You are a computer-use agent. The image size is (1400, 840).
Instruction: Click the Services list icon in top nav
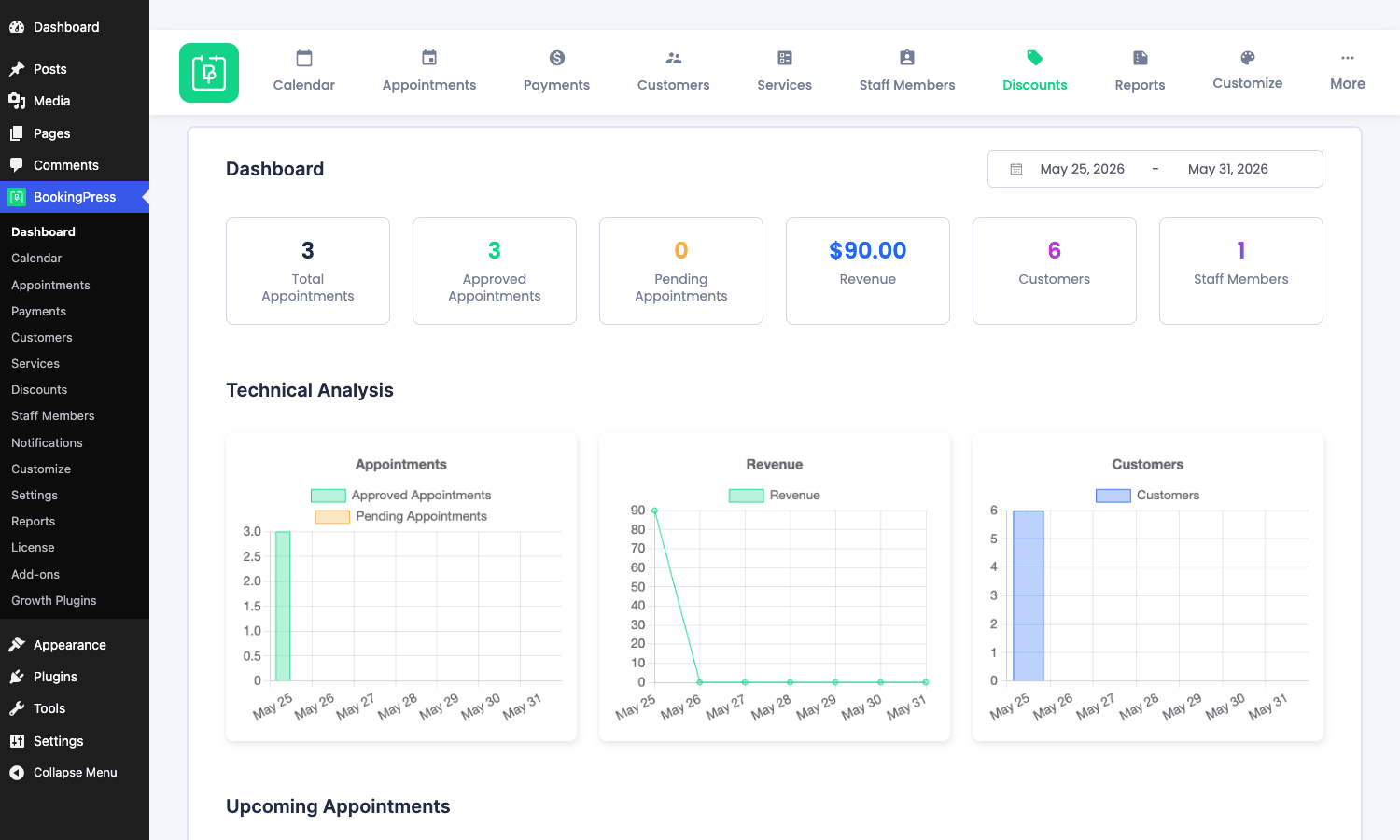(785, 58)
